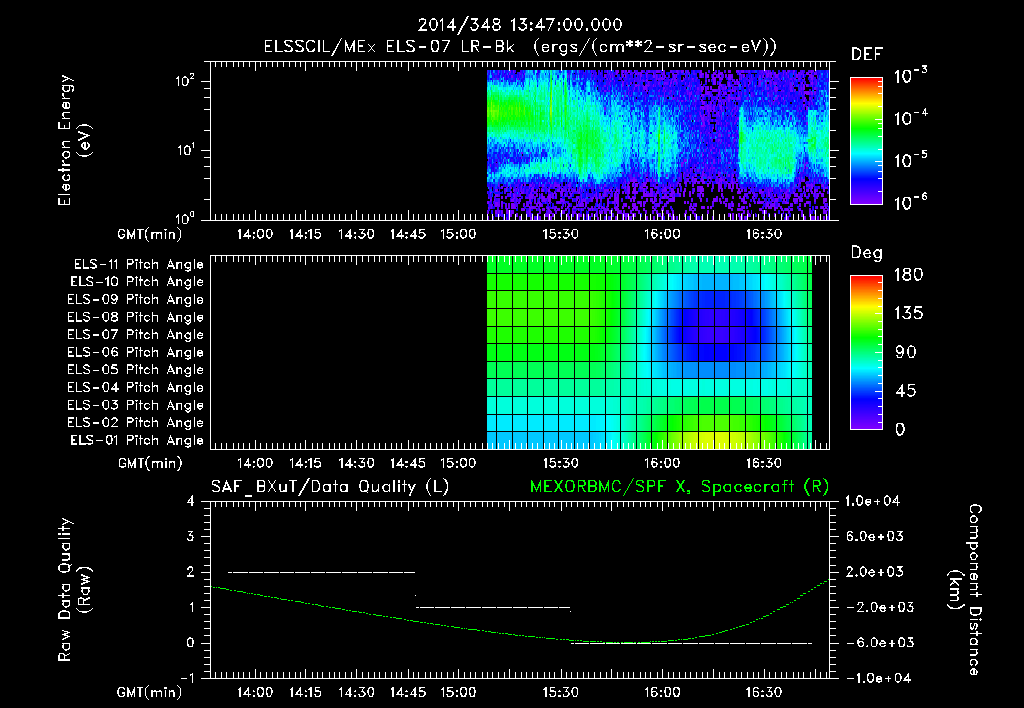The width and height of the screenshot is (1024, 708).
Task: Click the Deg color bar label
Action: (x=867, y=253)
